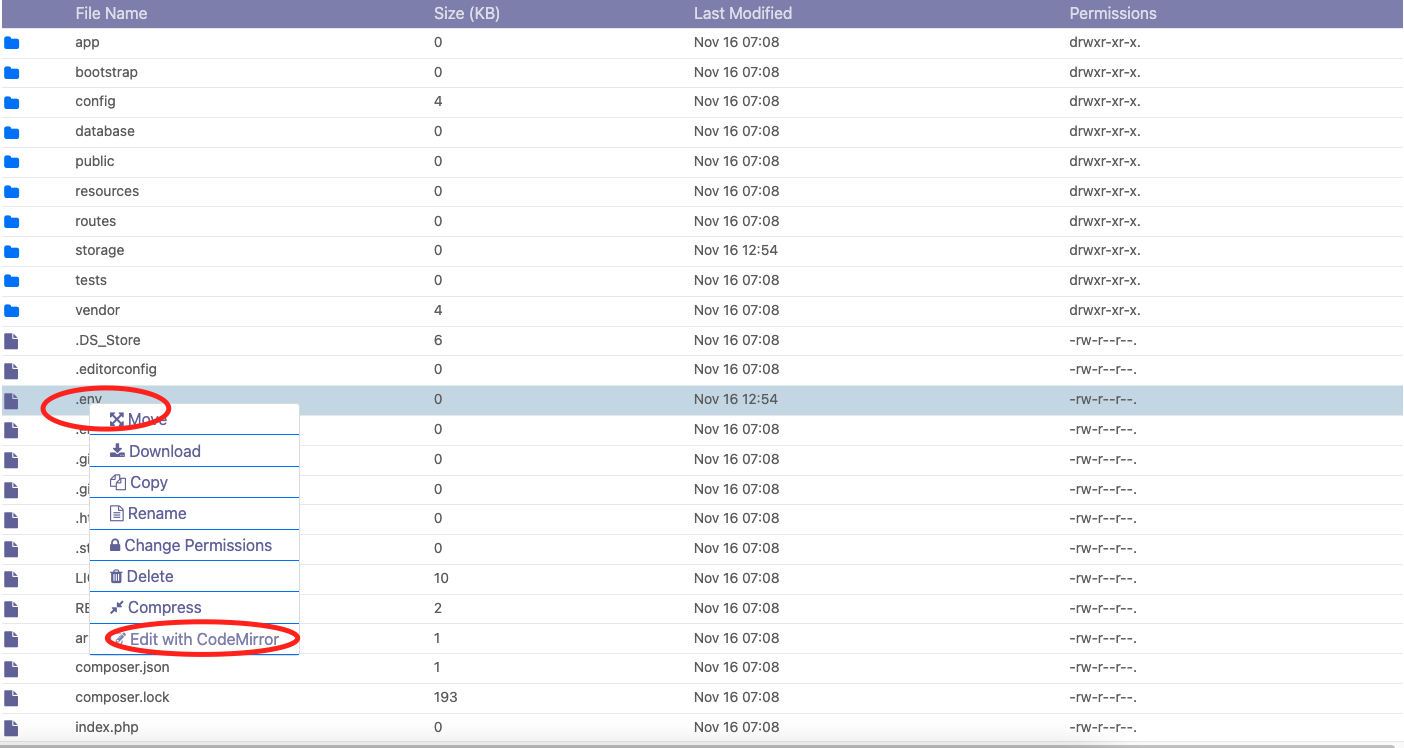This screenshot has height=748, width=1404.
Task: Click the index.php file icon
Action: pos(12,727)
